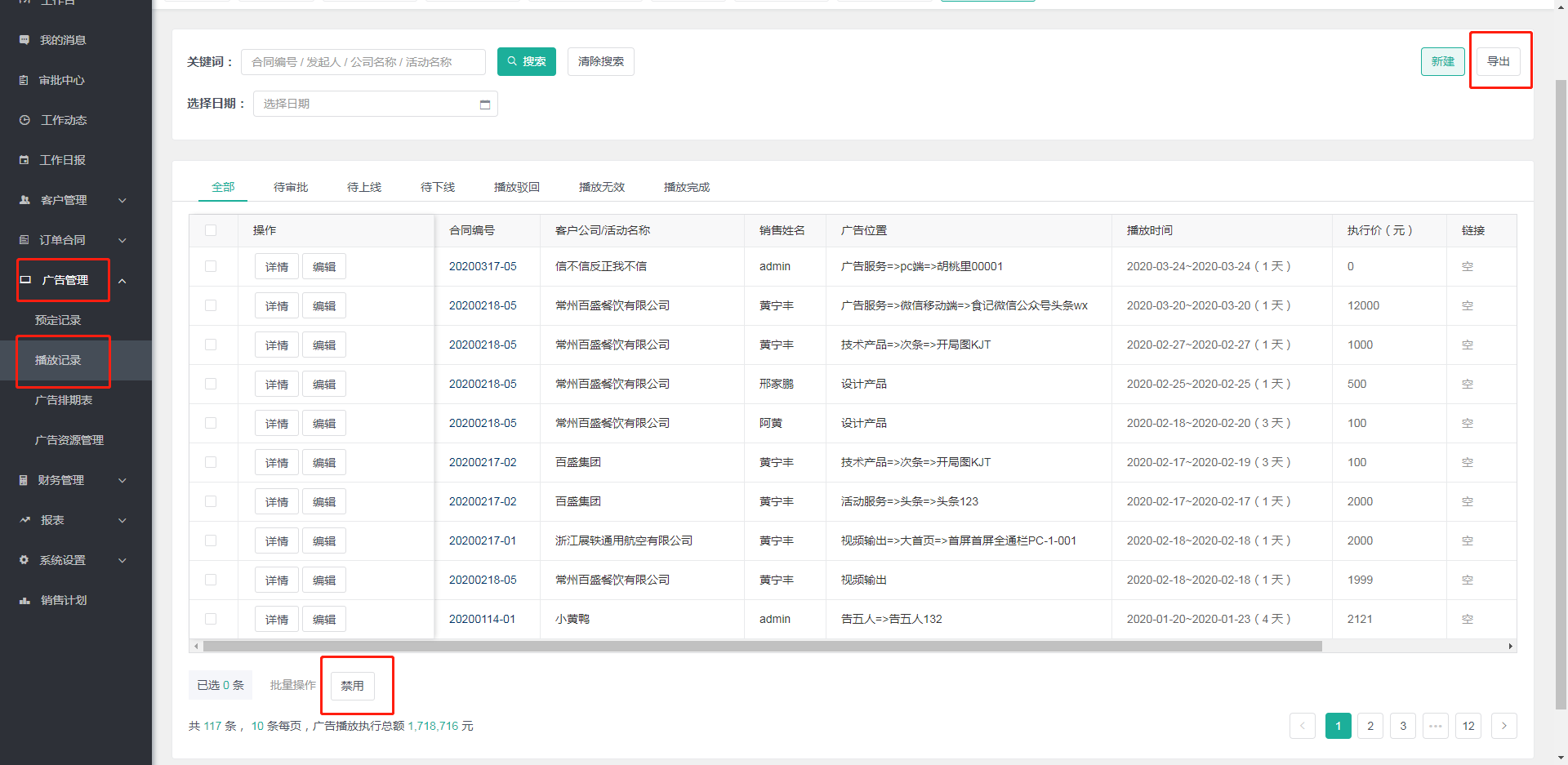Viewport: 1568px width, 765px height.
Task: Open the 选择日期 date picker field
Action: coord(376,104)
